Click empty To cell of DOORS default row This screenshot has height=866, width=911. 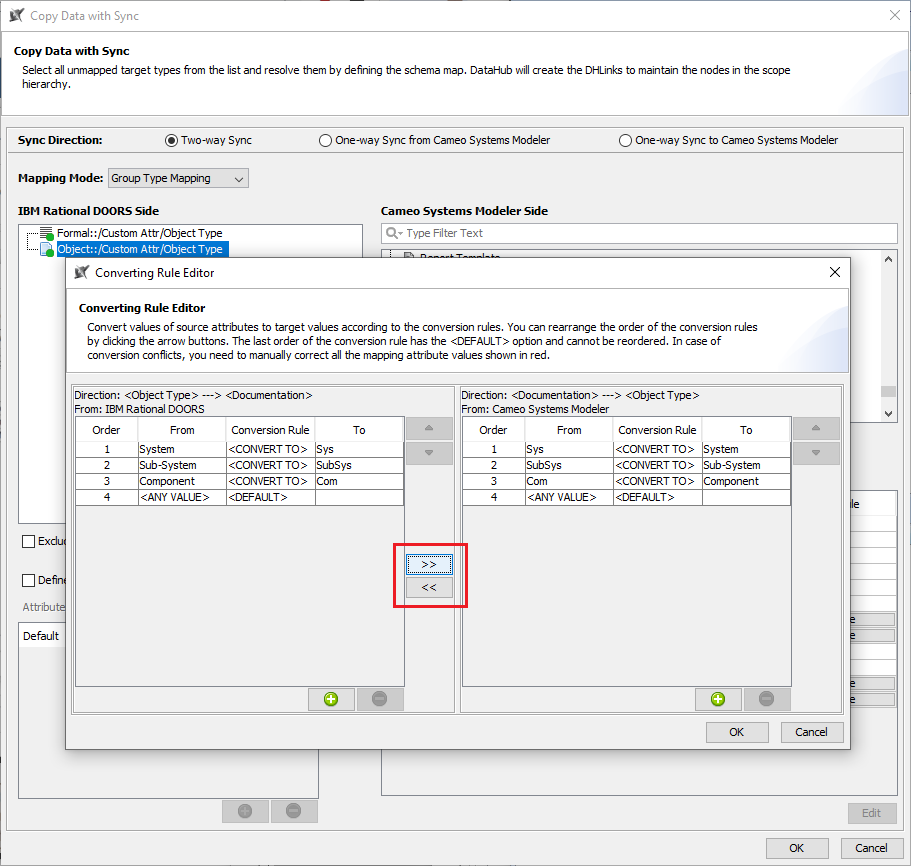coord(359,497)
